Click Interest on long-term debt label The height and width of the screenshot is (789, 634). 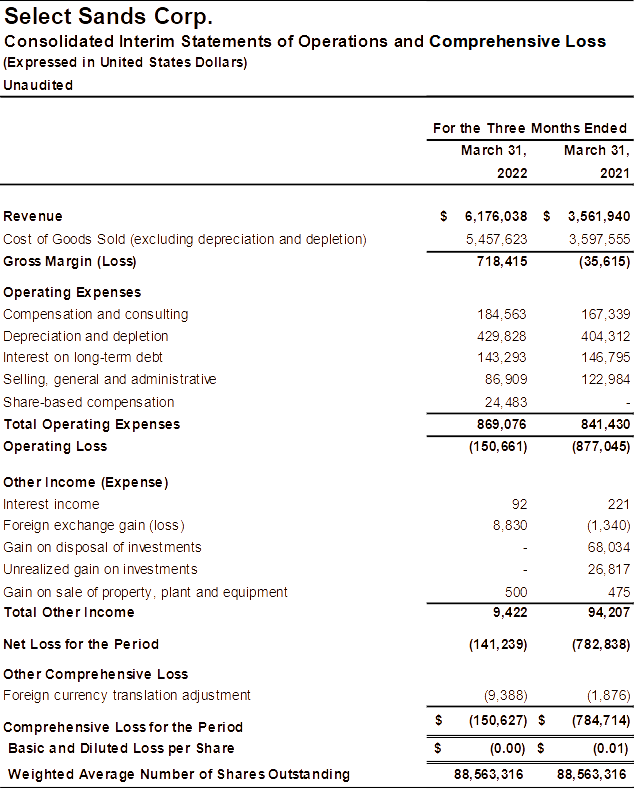coord(83,357)
